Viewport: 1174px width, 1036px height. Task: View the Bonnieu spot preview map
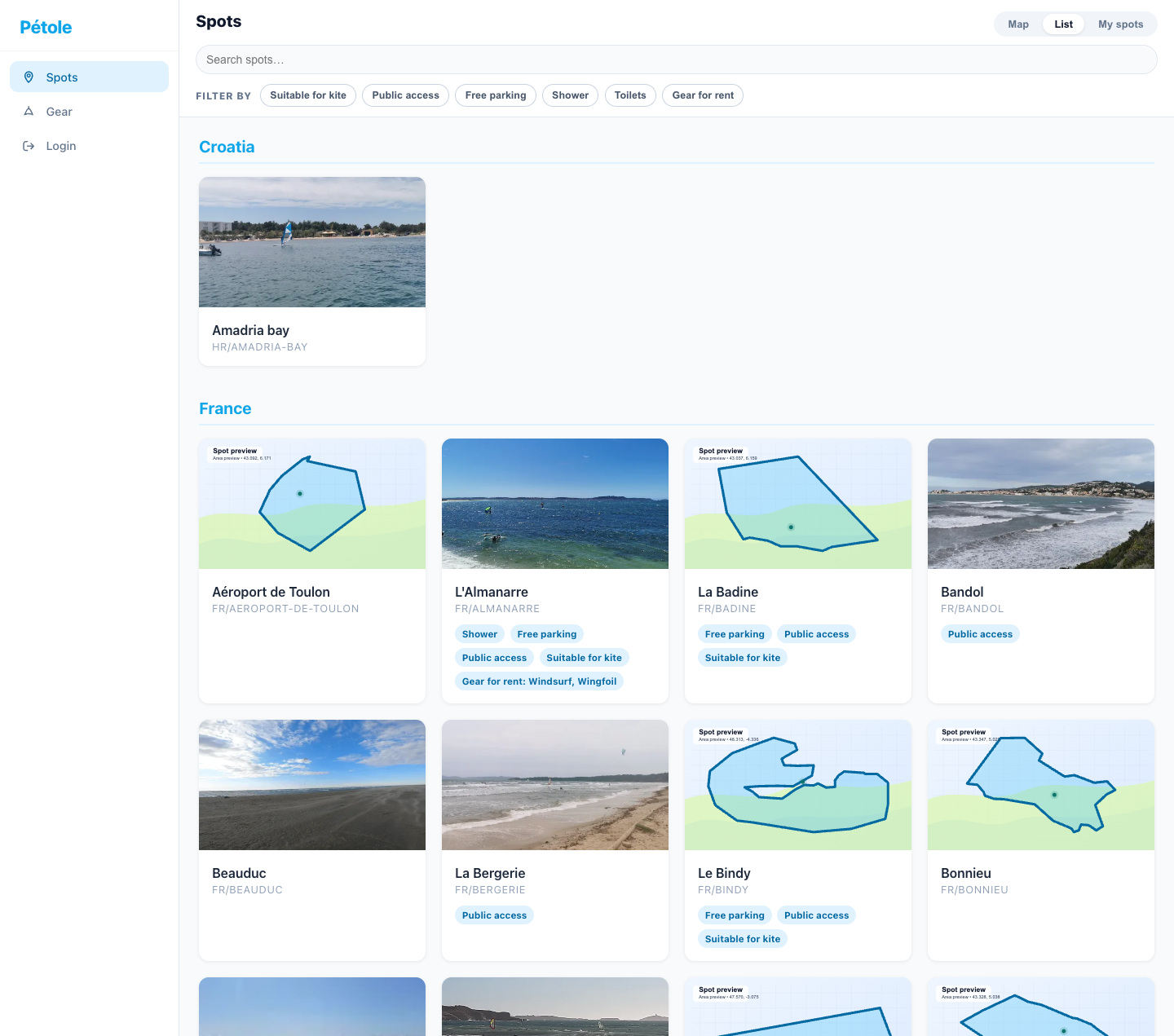click(x=1041, y=785)
